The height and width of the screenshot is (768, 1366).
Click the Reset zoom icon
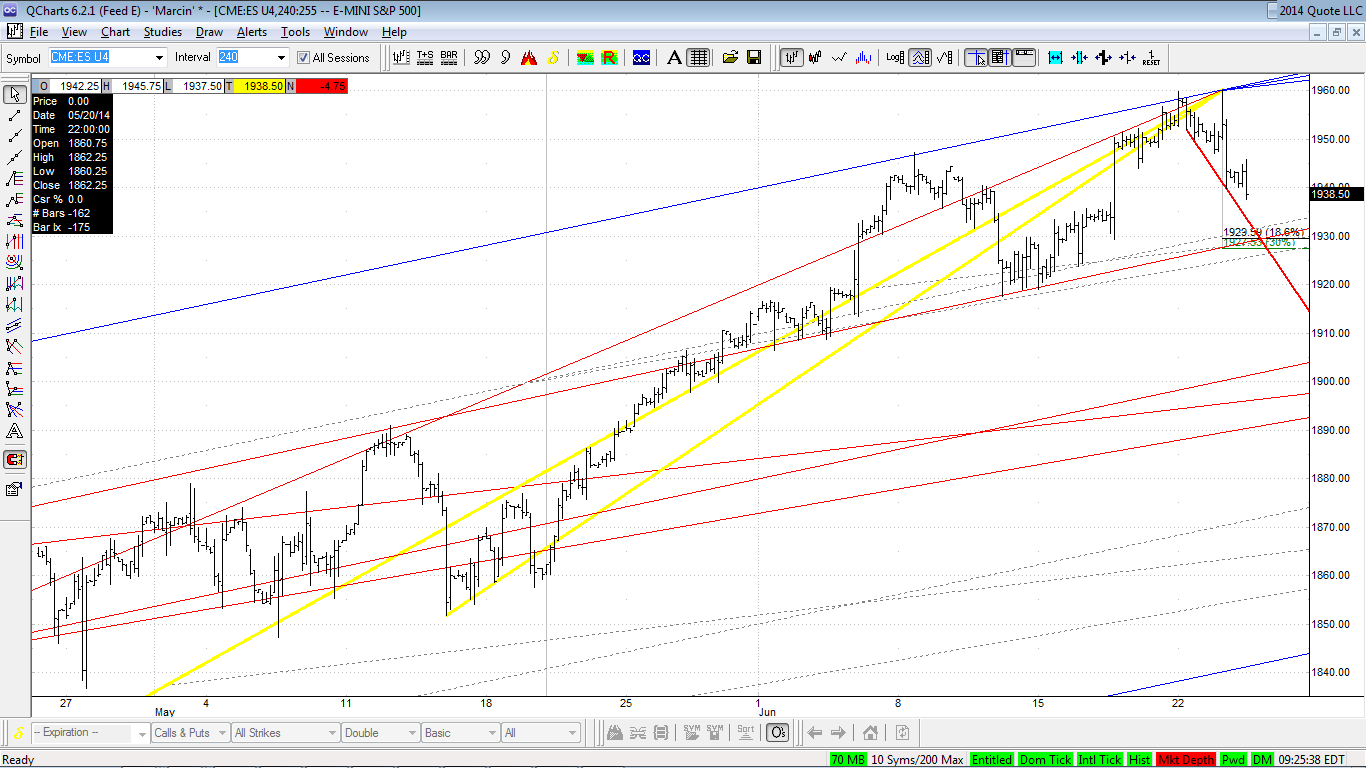pos(1151,57)
